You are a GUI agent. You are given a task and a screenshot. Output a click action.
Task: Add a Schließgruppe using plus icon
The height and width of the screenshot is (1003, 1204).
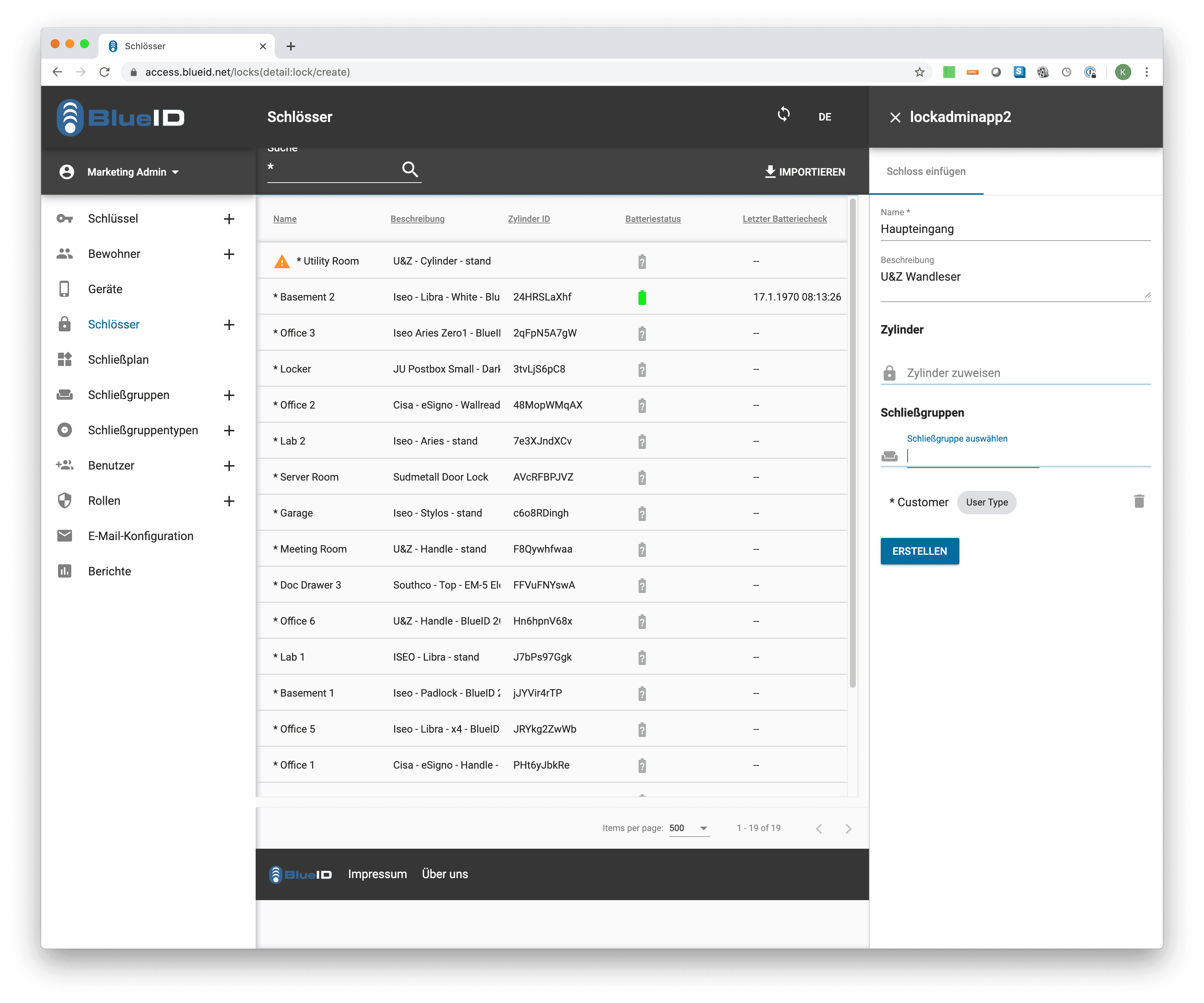229,395
